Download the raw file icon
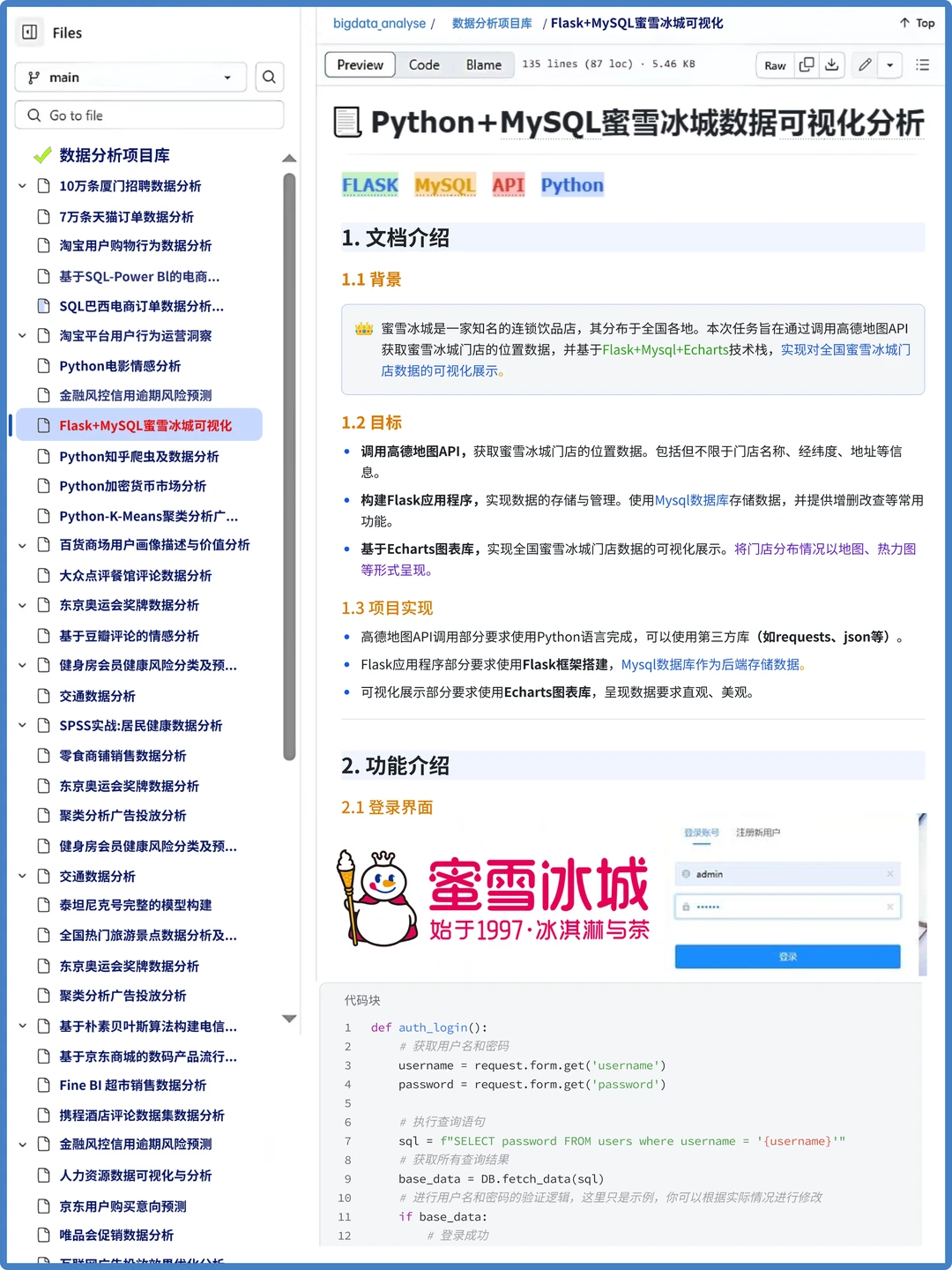952x1270 pixels. pyautogui.click(x=831, y=65)
